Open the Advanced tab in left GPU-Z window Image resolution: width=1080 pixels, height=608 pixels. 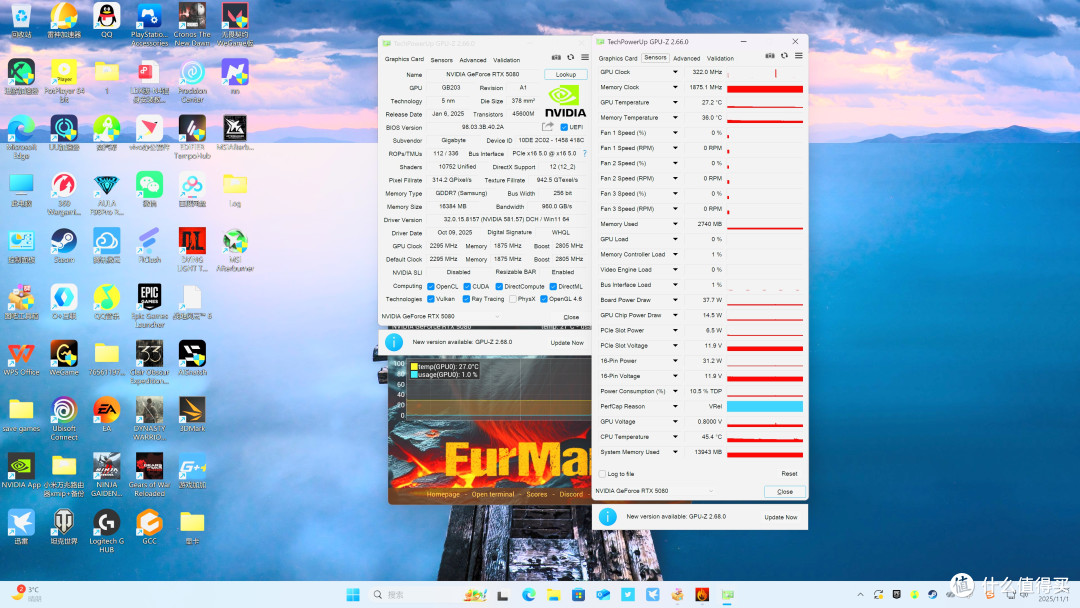tap(472, 60)
